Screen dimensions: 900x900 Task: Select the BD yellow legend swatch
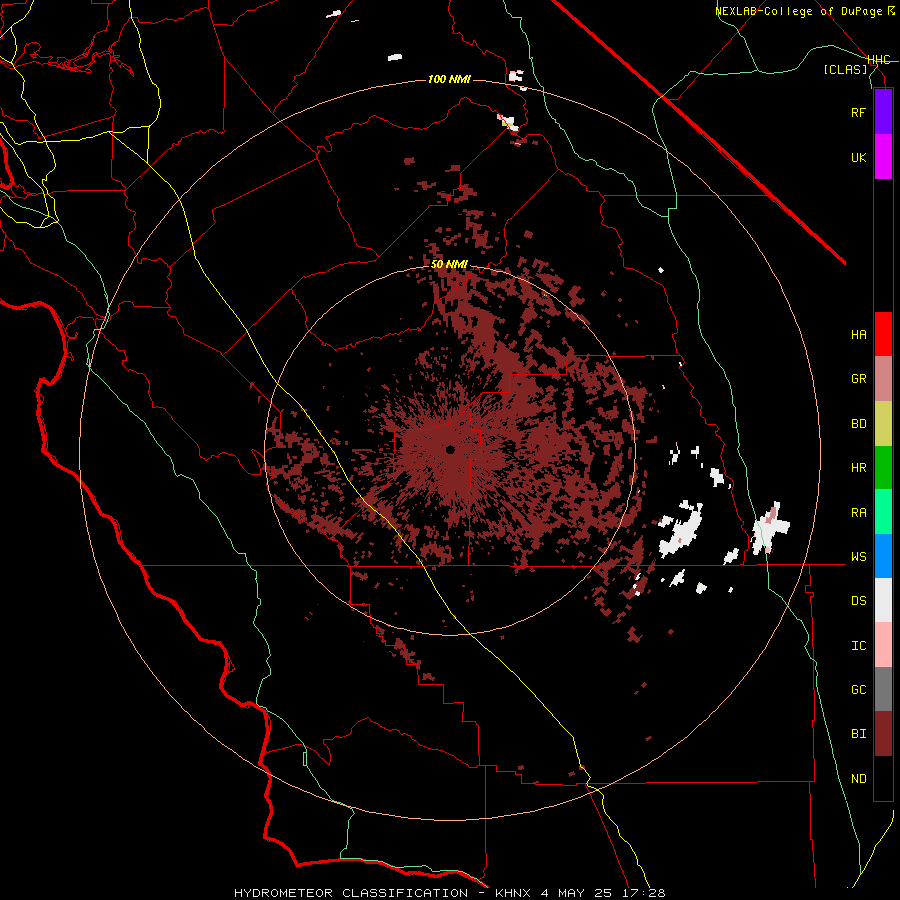pyautogui.click(x=883, y=423)
